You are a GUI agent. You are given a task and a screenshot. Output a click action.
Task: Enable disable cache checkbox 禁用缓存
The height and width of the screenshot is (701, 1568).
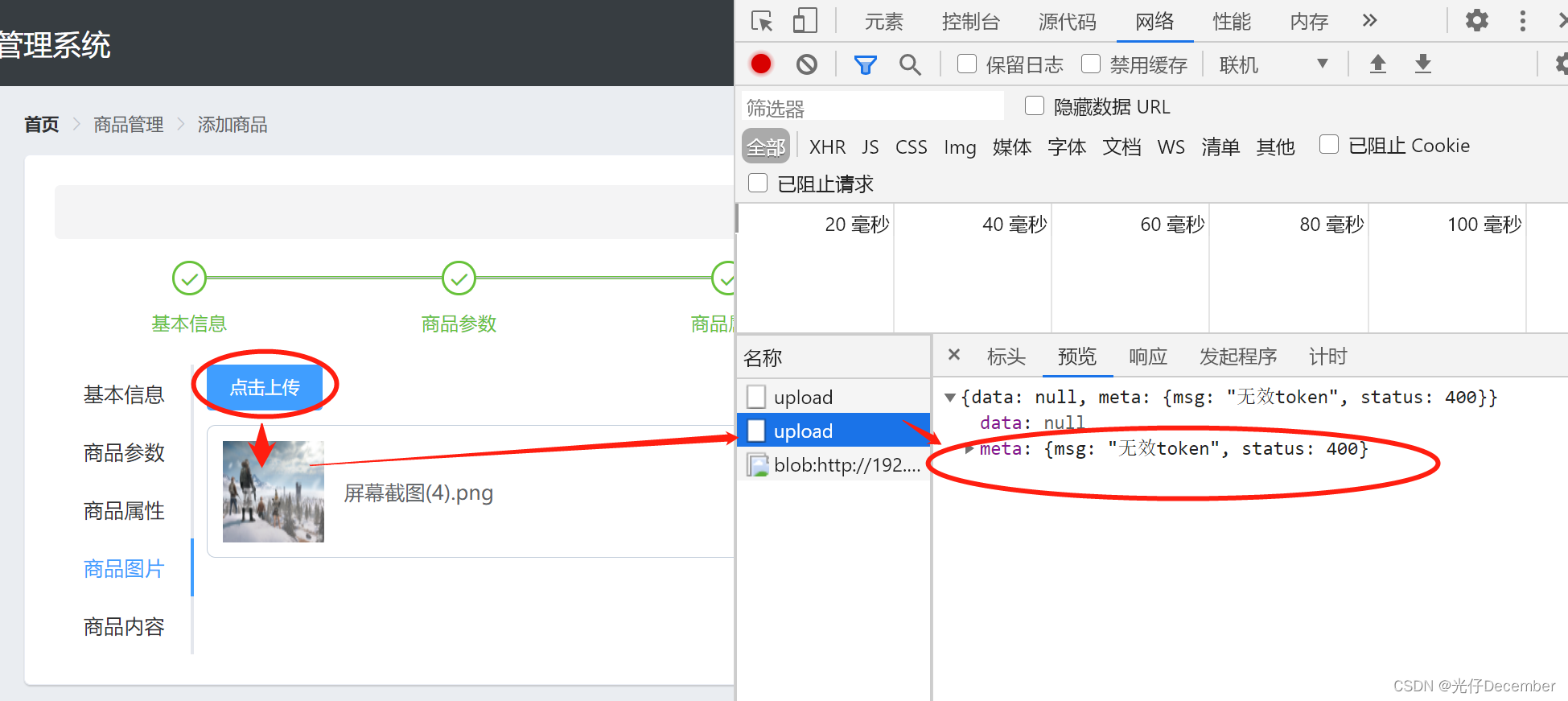1091,64
